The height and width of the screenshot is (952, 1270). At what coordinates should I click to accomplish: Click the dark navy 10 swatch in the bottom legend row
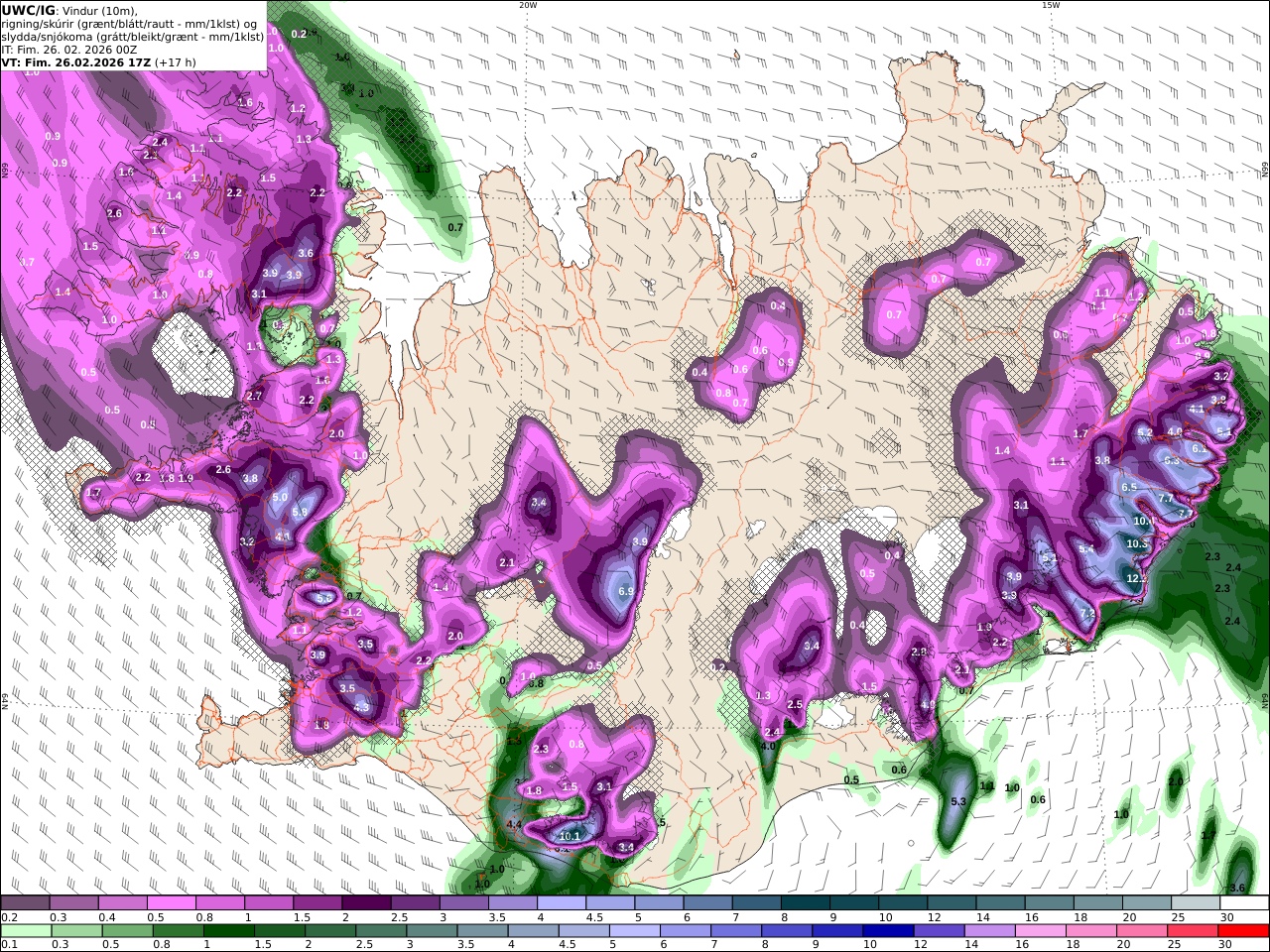click(887, 931)
